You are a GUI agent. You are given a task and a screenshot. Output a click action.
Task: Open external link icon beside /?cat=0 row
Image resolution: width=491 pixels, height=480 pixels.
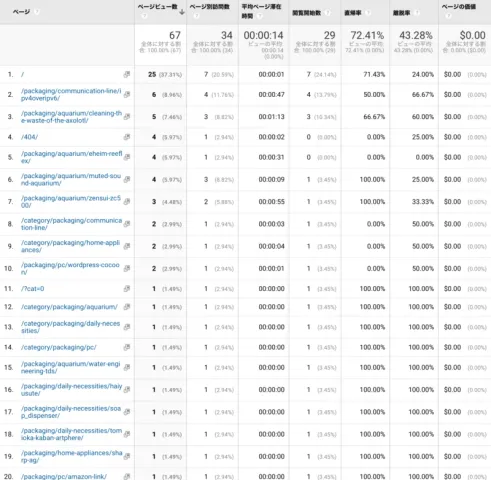tap(127, 289)
